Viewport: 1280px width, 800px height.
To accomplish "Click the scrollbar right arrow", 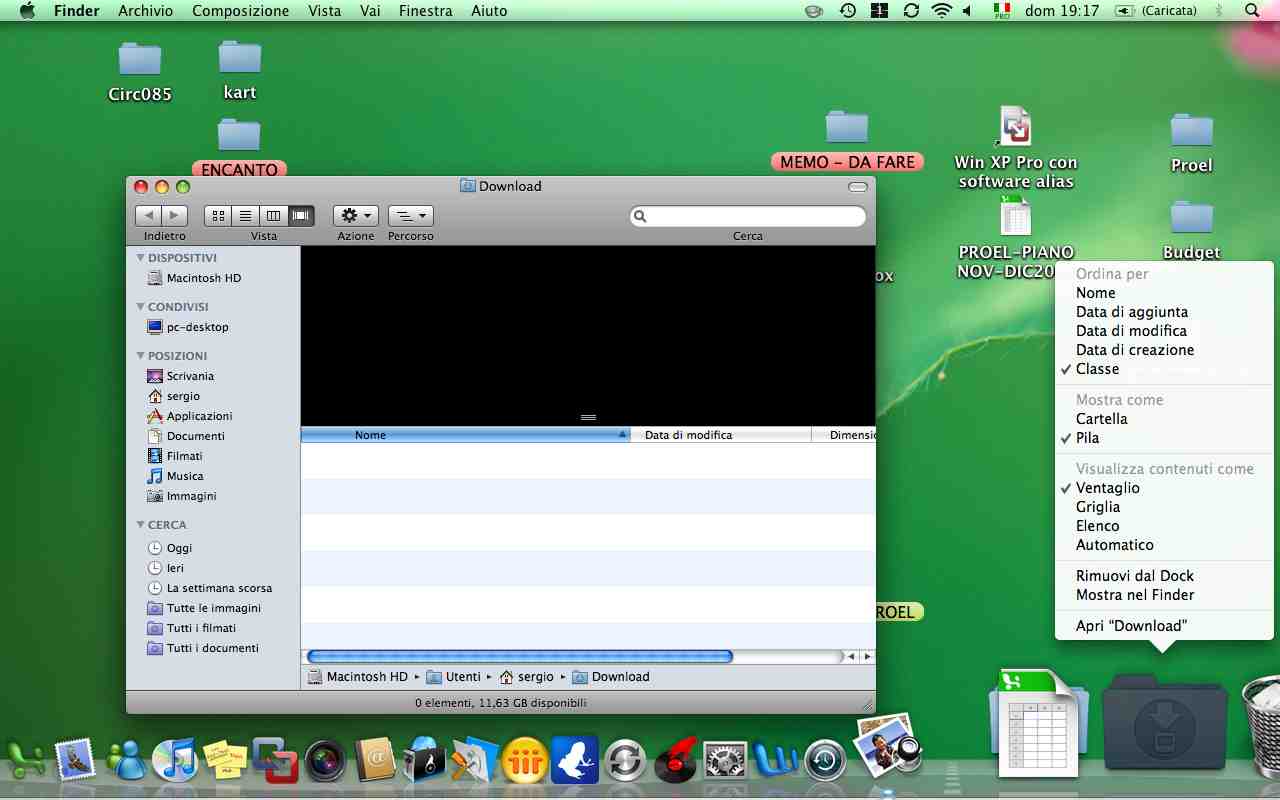I will click(867, 657).
